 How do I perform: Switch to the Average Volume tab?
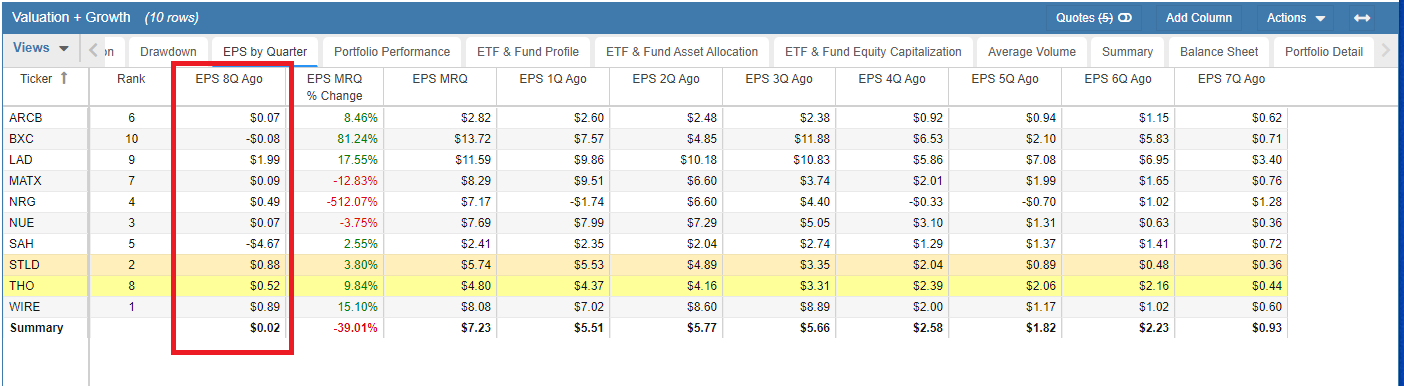[x=1032, y=52]
